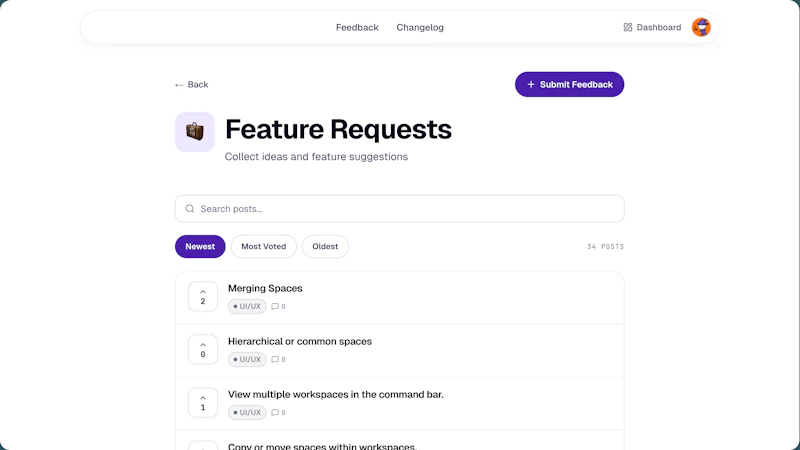Click the UI/UX tag on View multiple workspaces post
The height and width of the screenshot is (450, 800).
(x=247, y=412)
